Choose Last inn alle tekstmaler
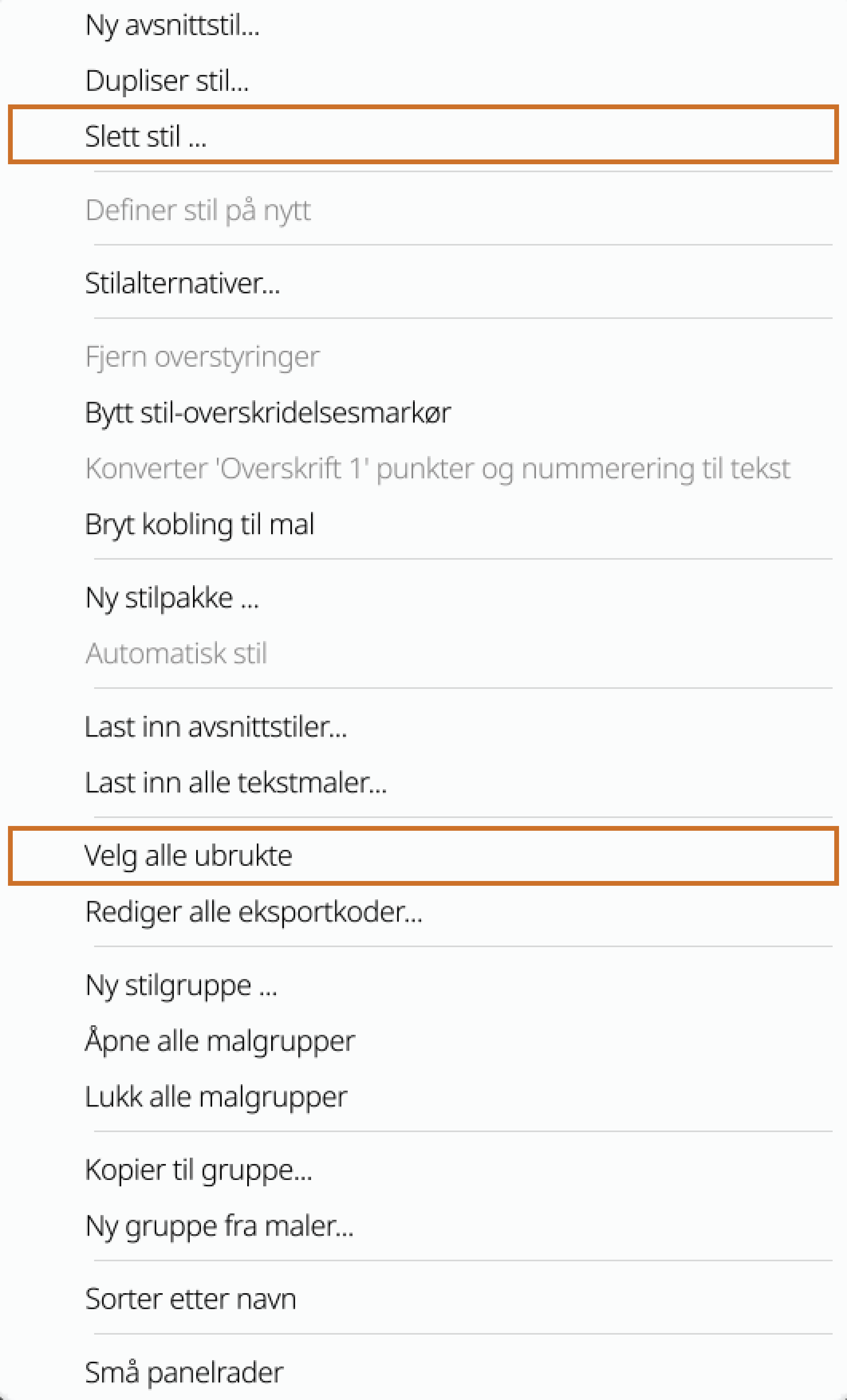Viewport: 847px width, 1400px height. click(x=236, y=783)
